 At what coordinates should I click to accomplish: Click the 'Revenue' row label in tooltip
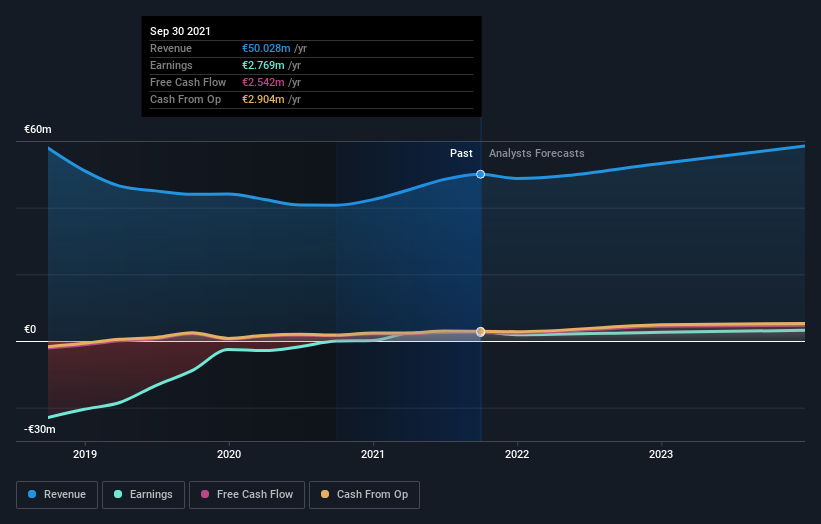coord(171,48)
